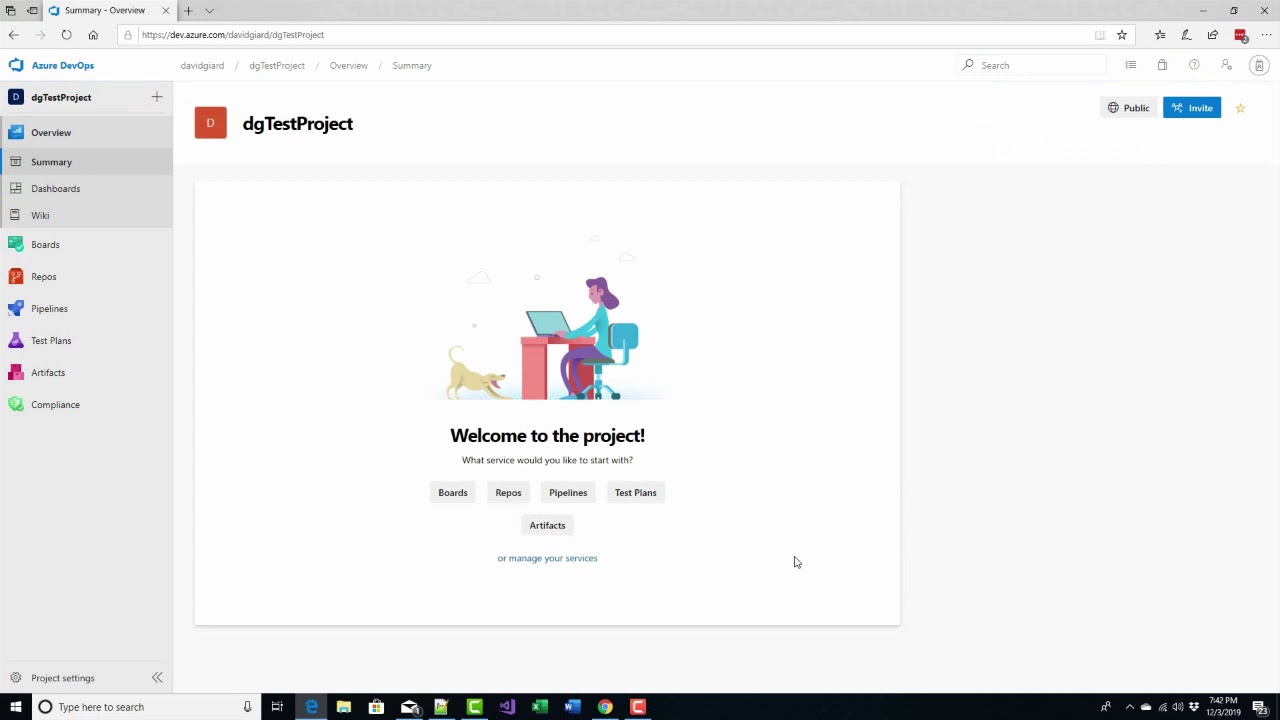
Task: Go to Summary in the breadcrumb
Action: pos(412,66)
